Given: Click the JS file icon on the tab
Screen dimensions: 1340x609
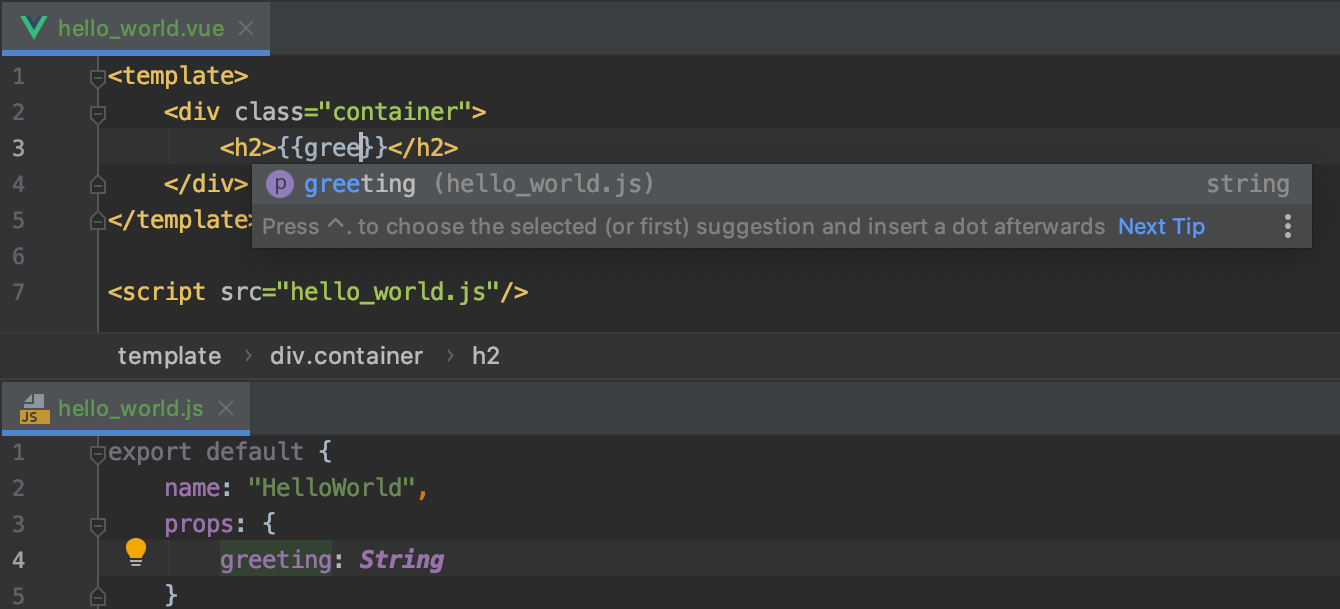Looking at the screenshot, I should point(34,408).
